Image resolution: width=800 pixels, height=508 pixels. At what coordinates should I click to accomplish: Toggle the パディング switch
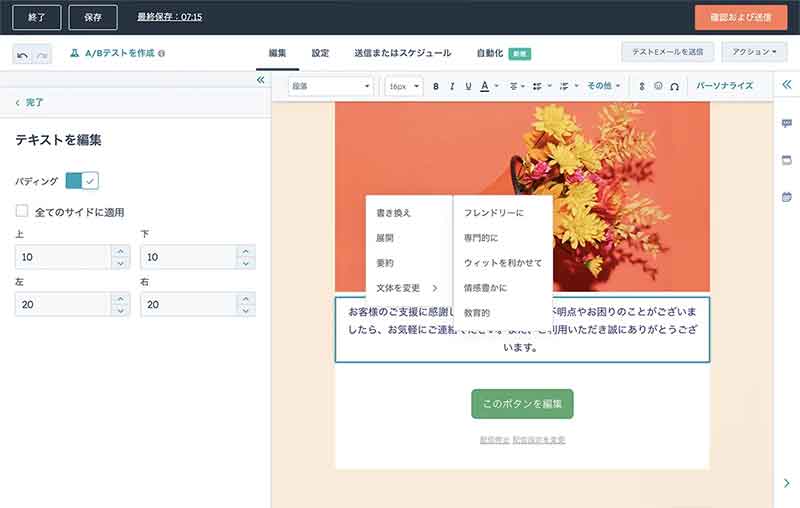click(x=82, y=181)
